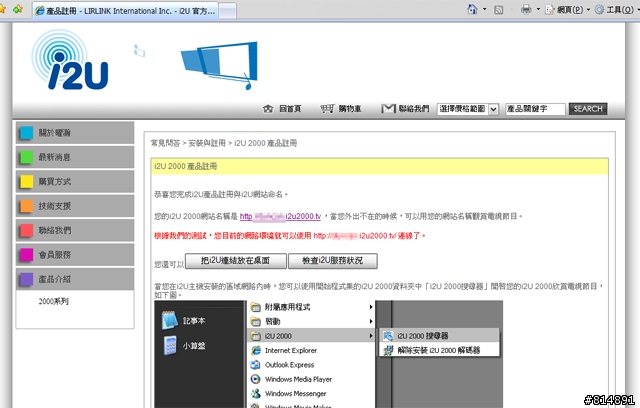Image resolution: width=640 pixels, height=408 pixels.
Task: Expand i2U 2000 start menu folder
Action: point(311,336)
